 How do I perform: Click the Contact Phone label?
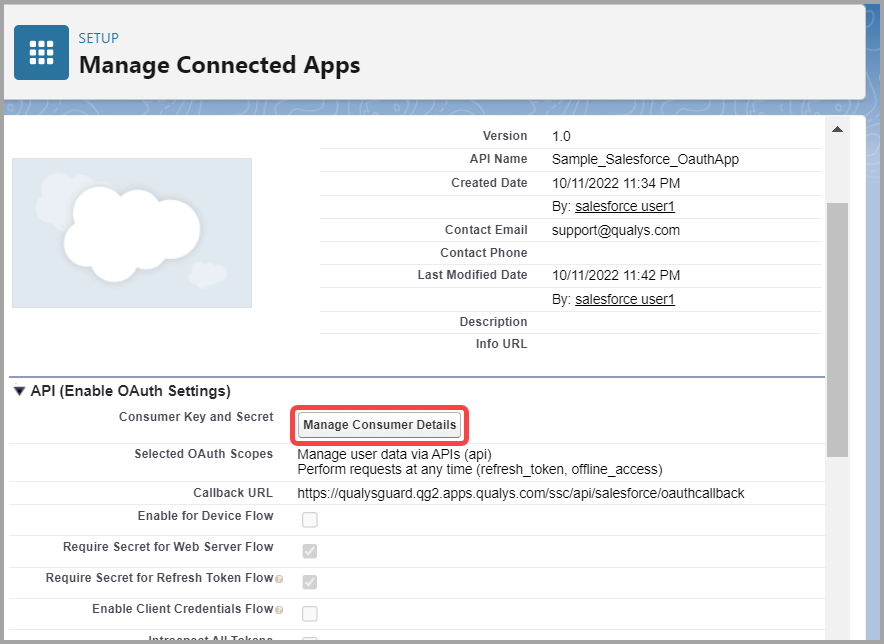[484, 253]
